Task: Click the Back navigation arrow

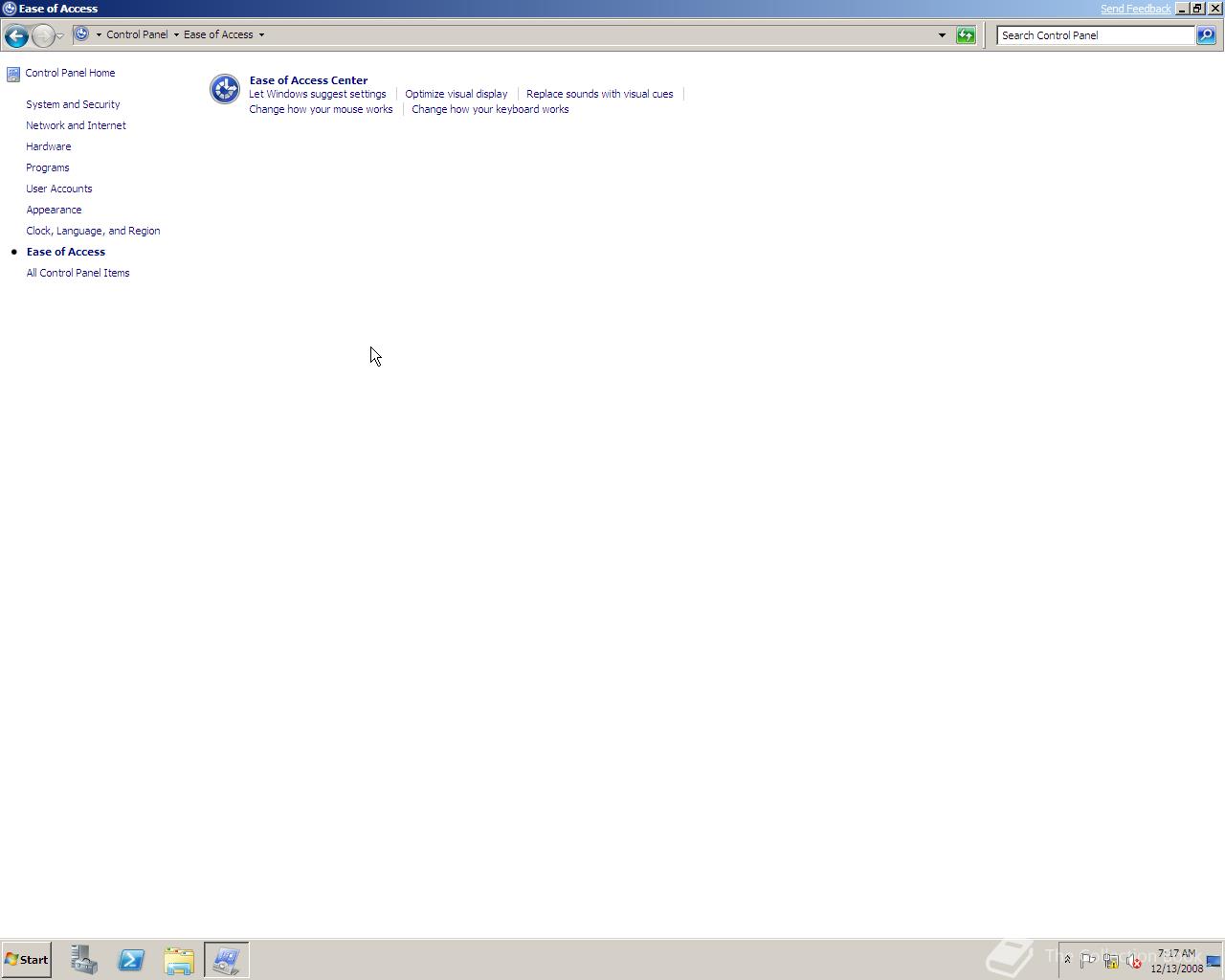Action: coord(16,35)
